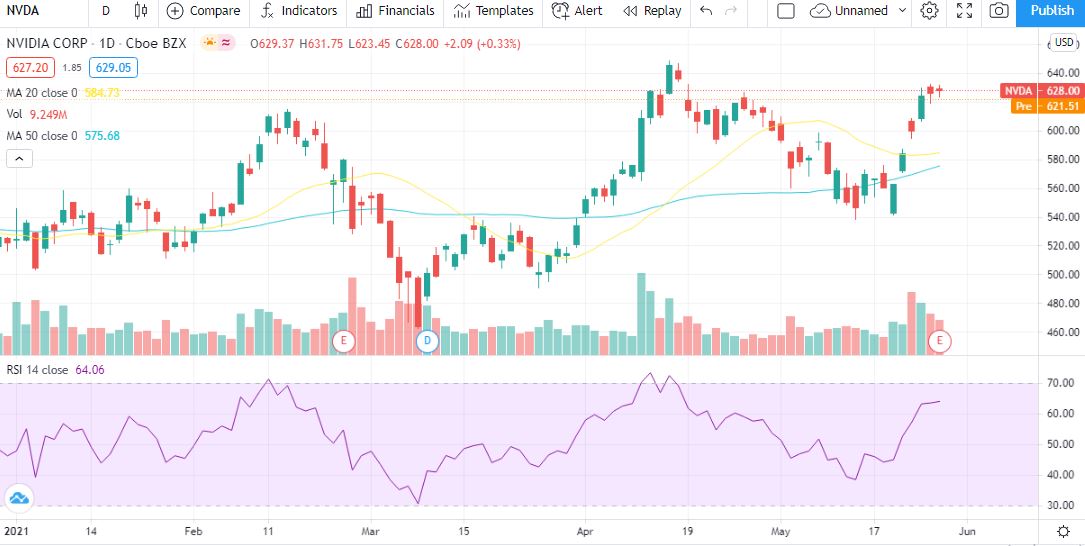Click the 640.00 price axis label
Viewport: 1085px width, 546px height.
1061,73
